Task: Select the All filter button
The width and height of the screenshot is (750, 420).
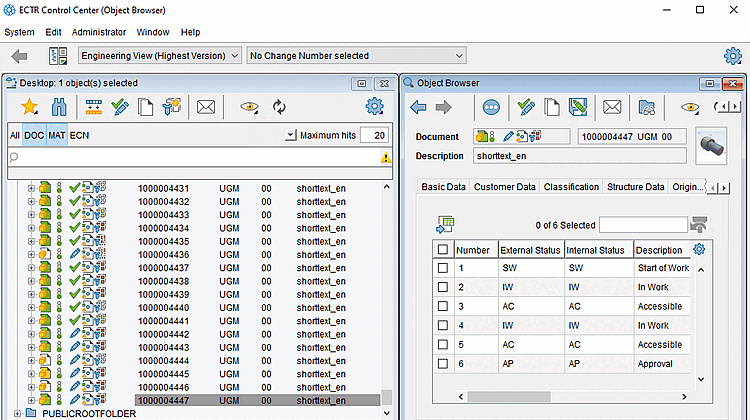Action: [x=14, y=135]
